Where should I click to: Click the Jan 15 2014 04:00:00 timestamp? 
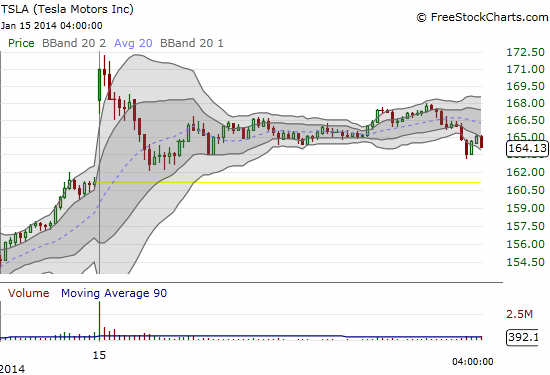(52, 26)
